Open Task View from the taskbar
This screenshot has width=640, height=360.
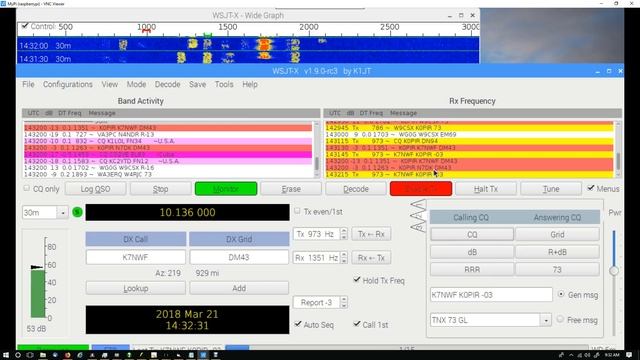click(30, 355)
